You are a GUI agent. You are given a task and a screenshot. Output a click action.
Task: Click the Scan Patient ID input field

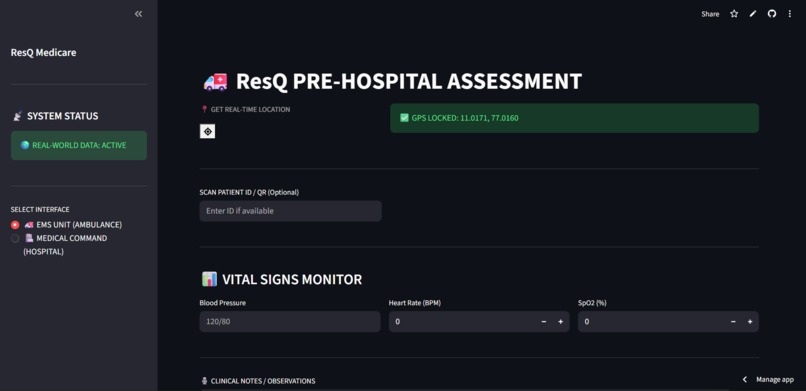[x=290, y=211]
